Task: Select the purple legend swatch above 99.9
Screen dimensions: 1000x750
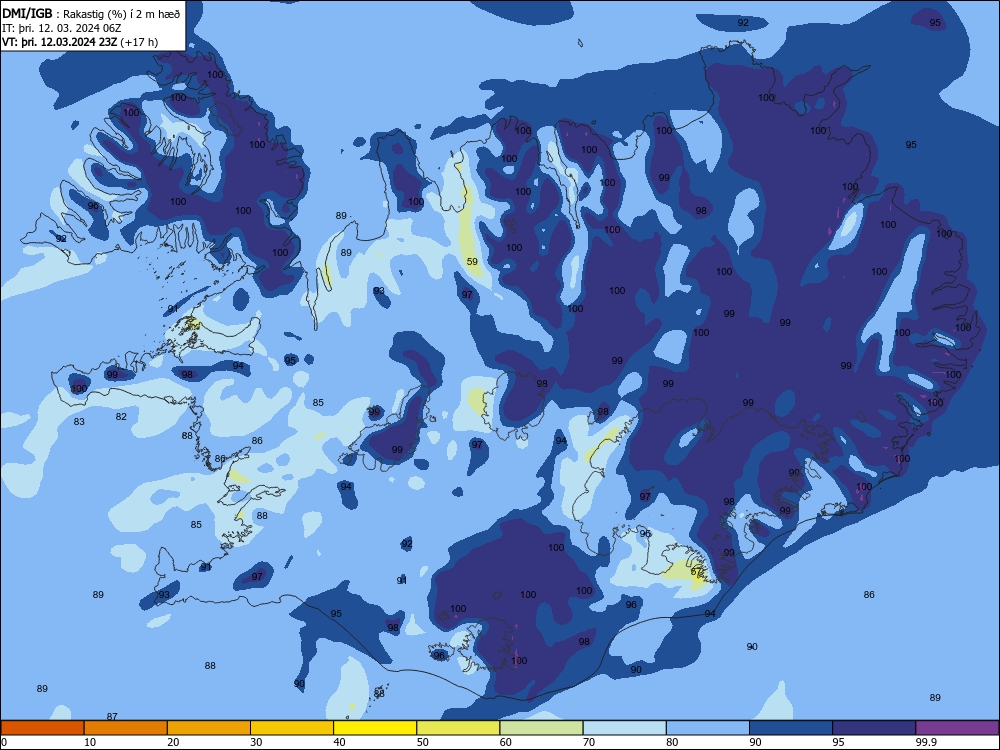Action: (x=957, y=728)
